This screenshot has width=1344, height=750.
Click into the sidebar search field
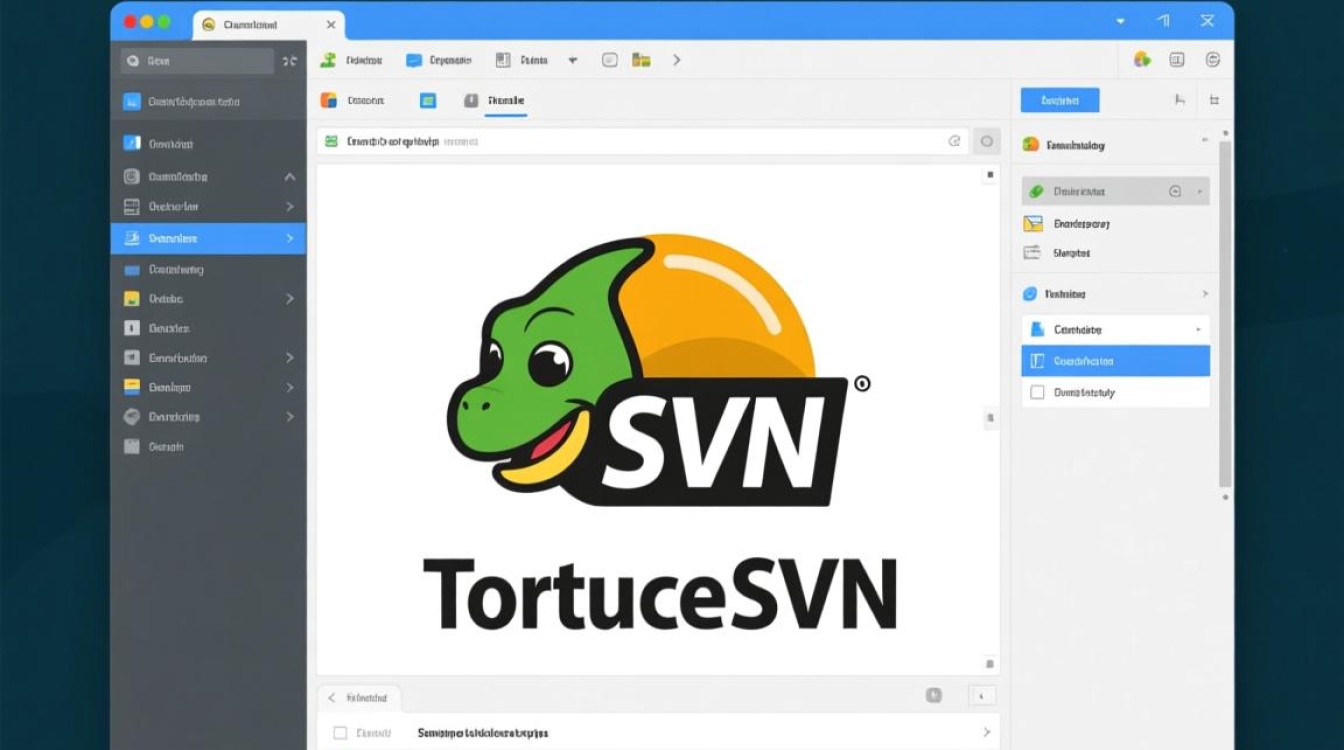coord(197,61)
